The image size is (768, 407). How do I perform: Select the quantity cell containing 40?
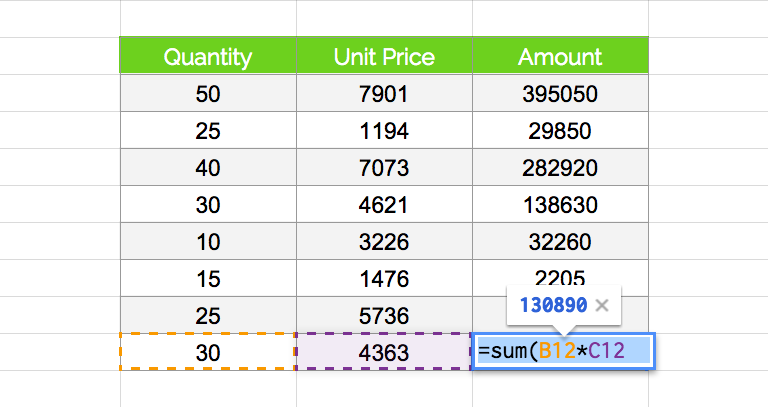[208, 168]
